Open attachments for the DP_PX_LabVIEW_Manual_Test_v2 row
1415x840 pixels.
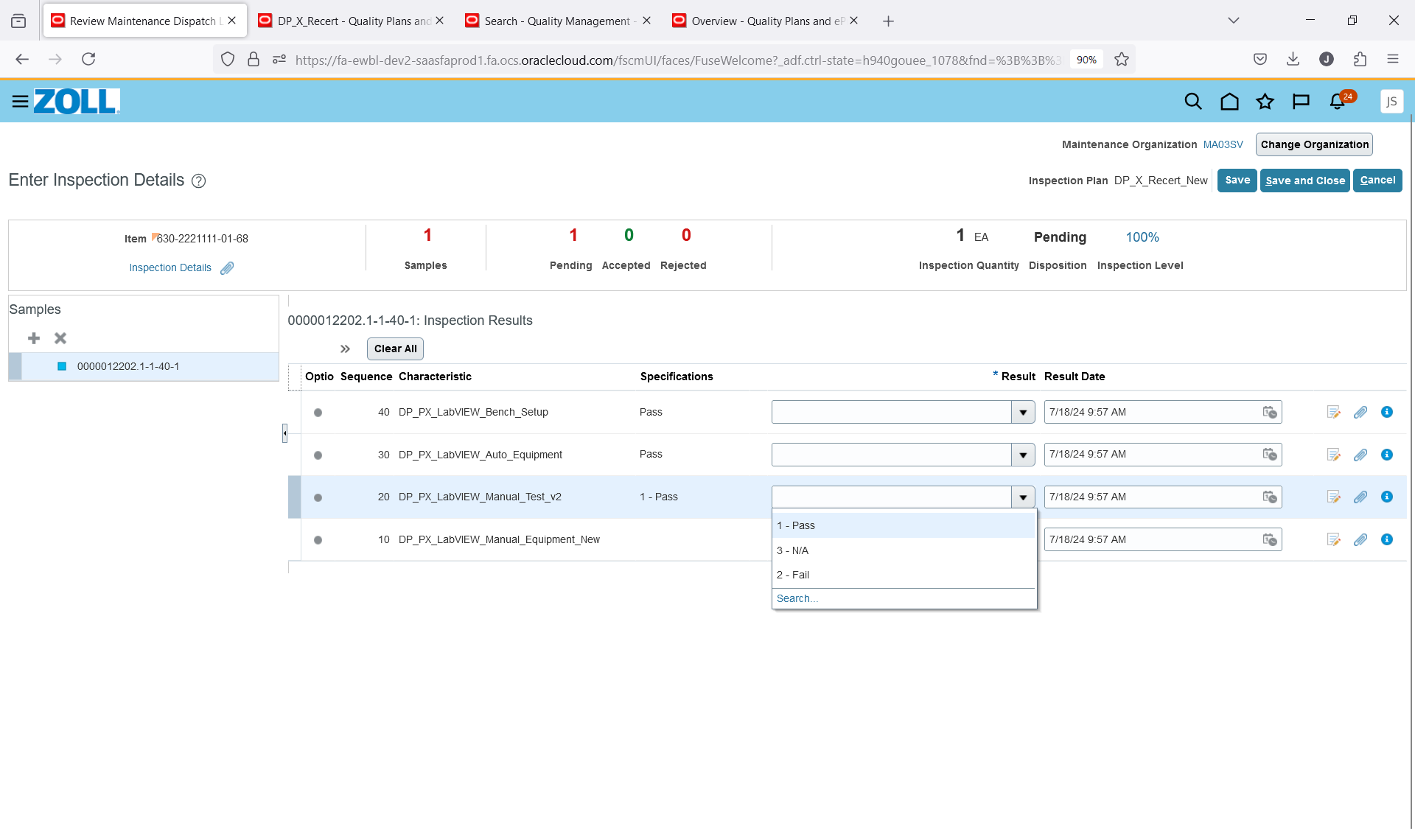click(1360, 497)
